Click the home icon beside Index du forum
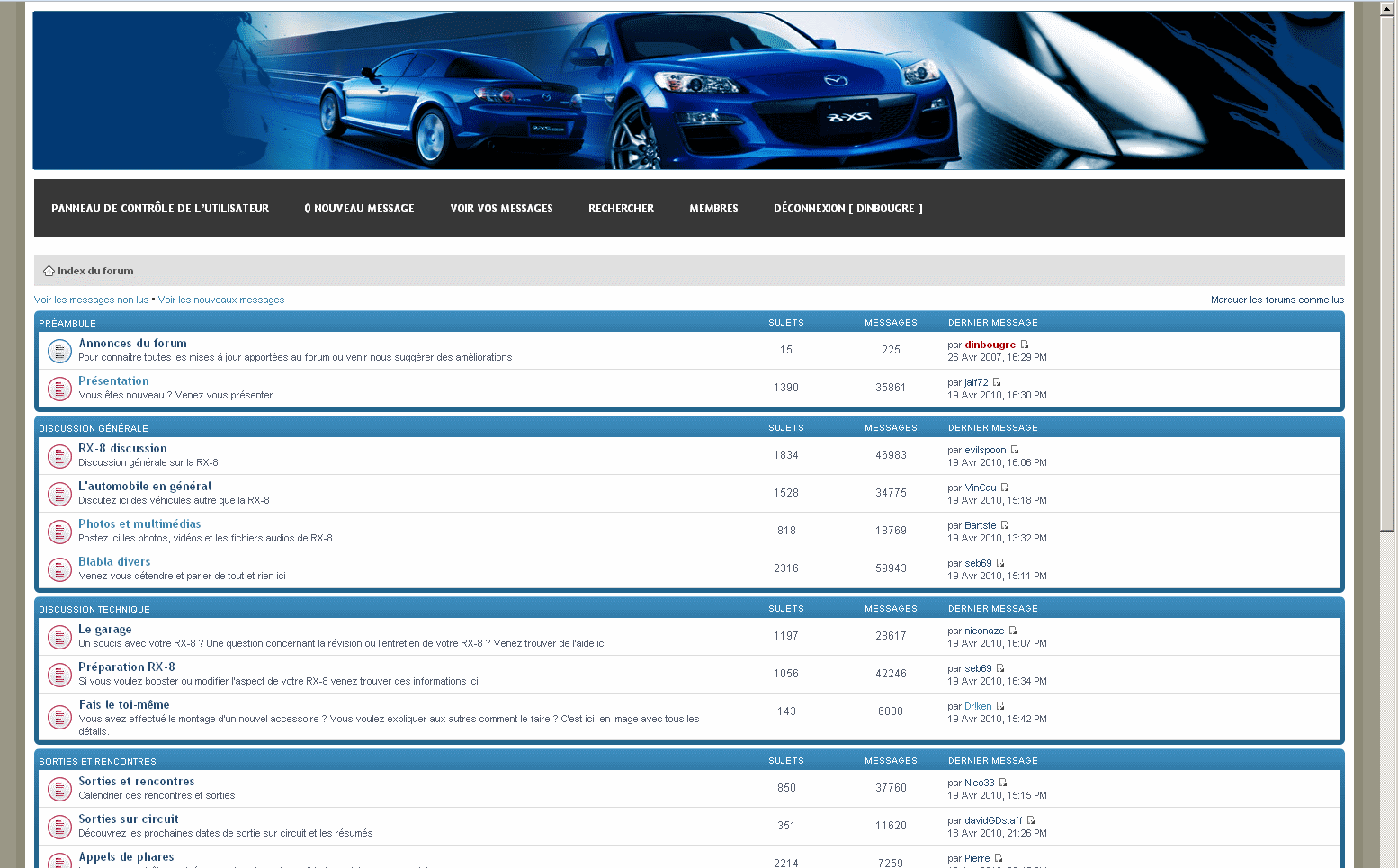The height and width of the screenshot is (868, 1398). point(49,271)
